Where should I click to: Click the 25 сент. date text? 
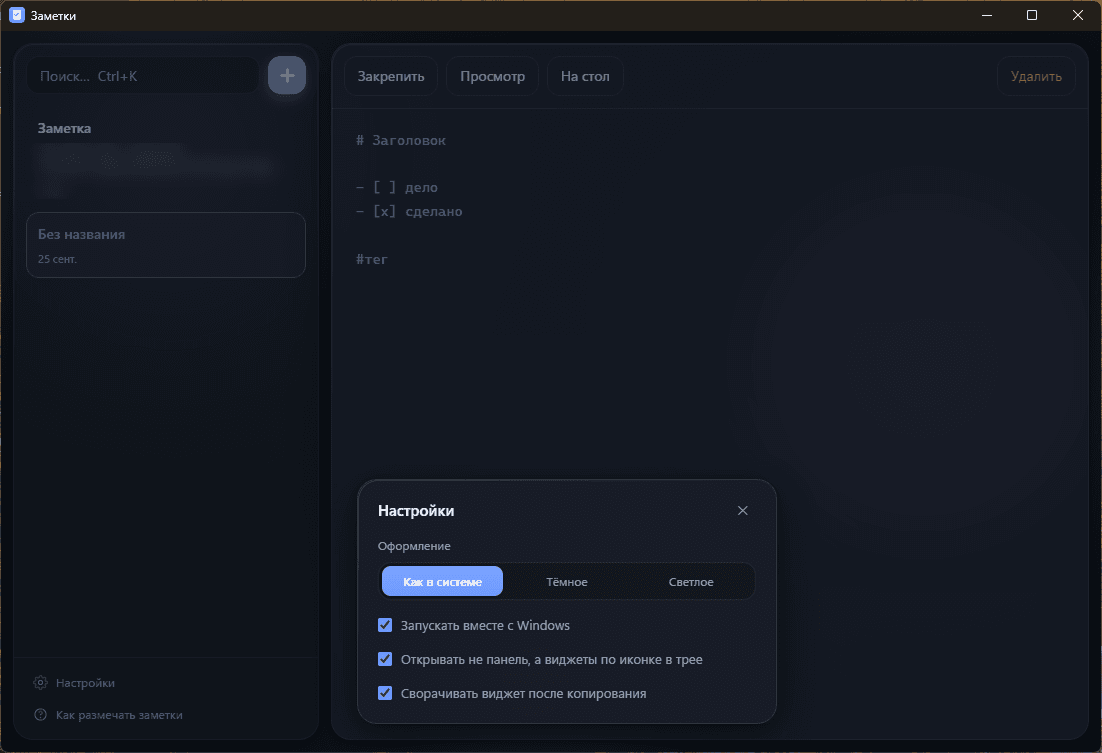57,259
